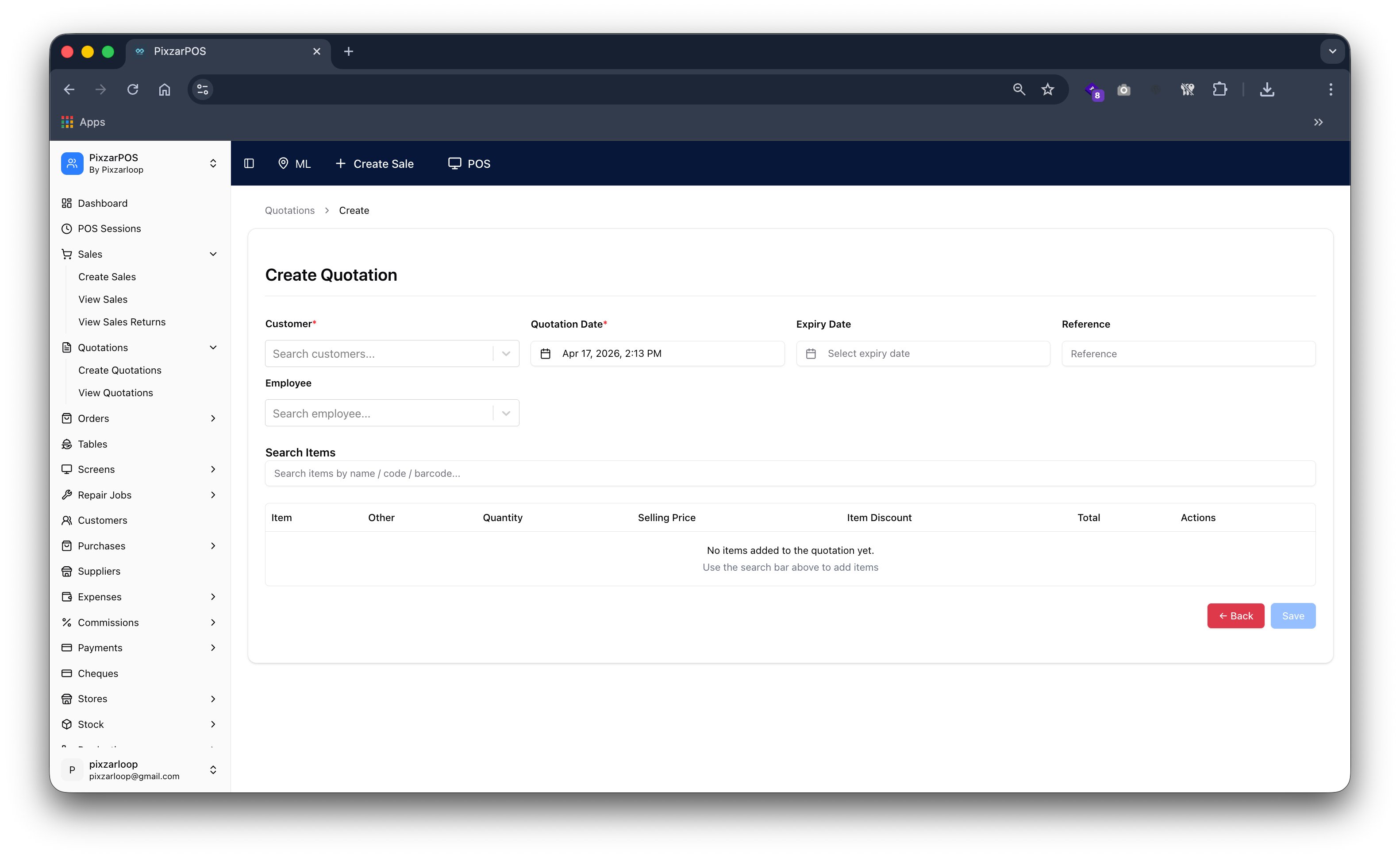The width and height of the screenshot is (1400, 858).
Task: Open the Customers section icon
Action: pyautogui.click(x=67, y=520)
